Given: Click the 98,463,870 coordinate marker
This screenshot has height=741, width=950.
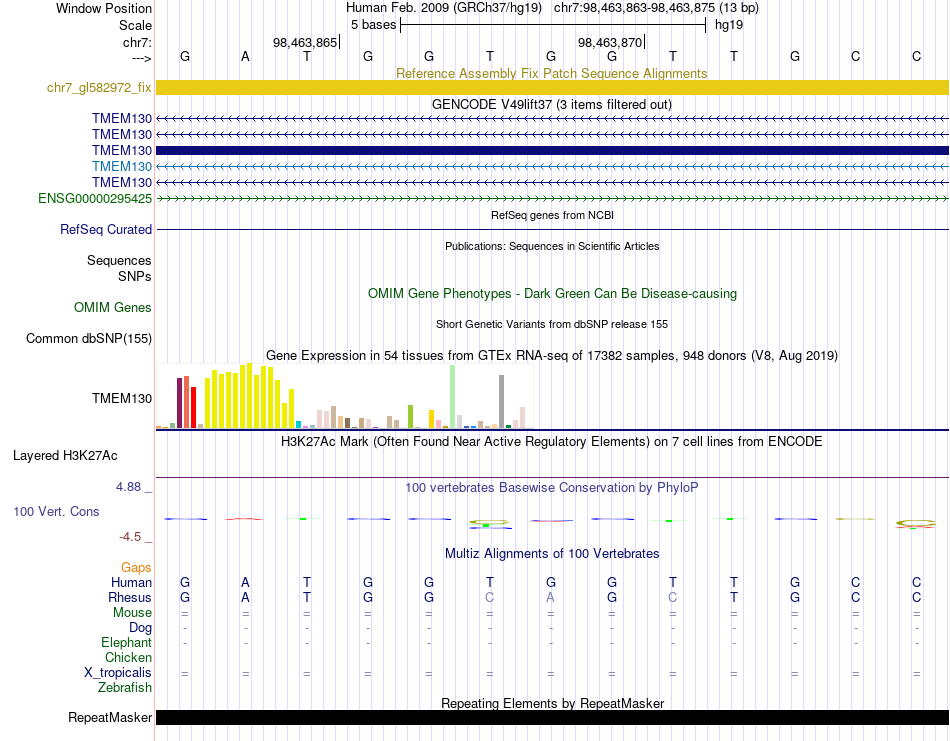Looking at the screenshot, I should click(610, 42).
